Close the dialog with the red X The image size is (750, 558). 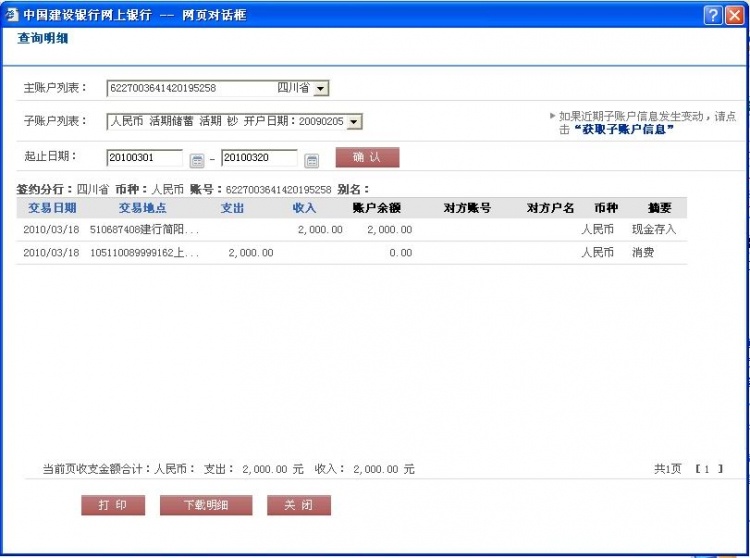tap(734, 15)
